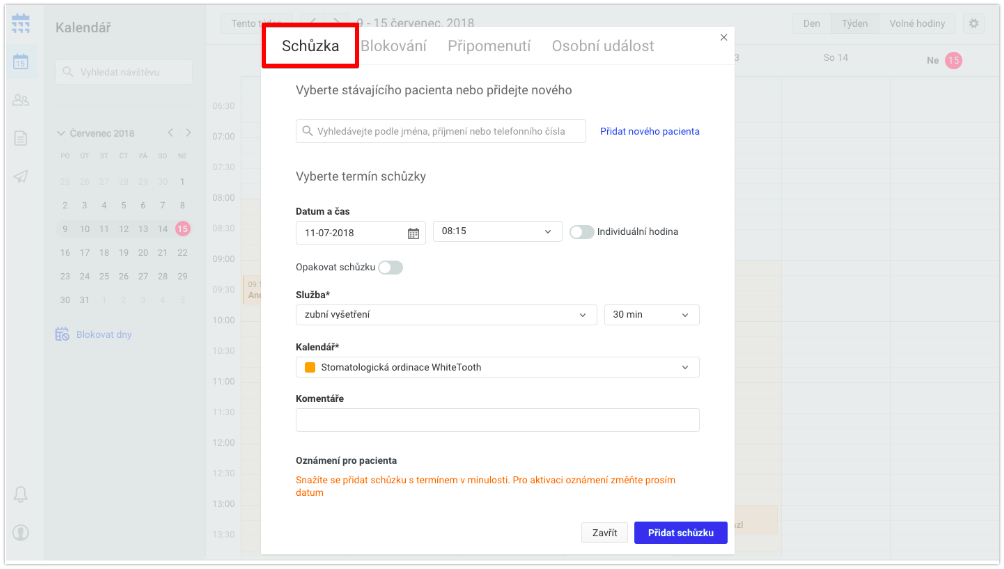Click the Přidat nového pacienta link
This screenshot has height=569, width=1004.
click(649, 131)
